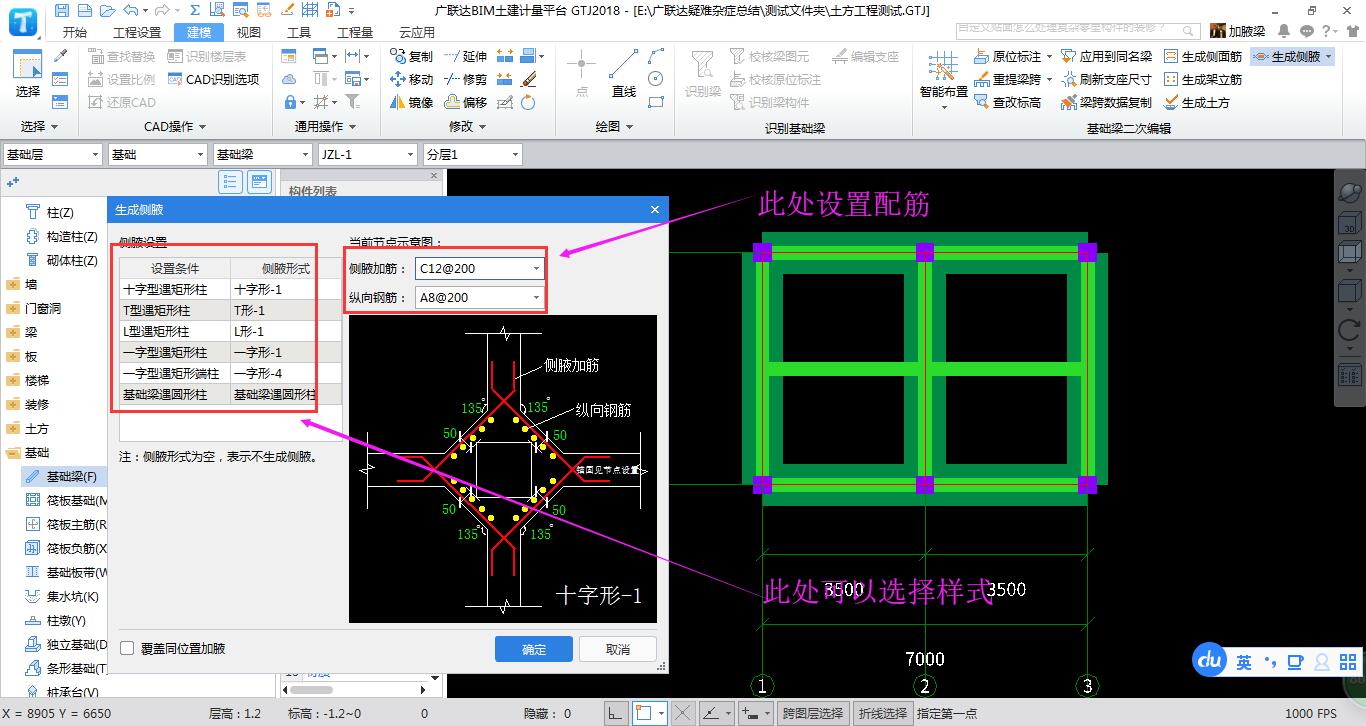Viewport: 1366px width, 726px height.
Task: Click 生成土方 tool
Action: 1196,102
